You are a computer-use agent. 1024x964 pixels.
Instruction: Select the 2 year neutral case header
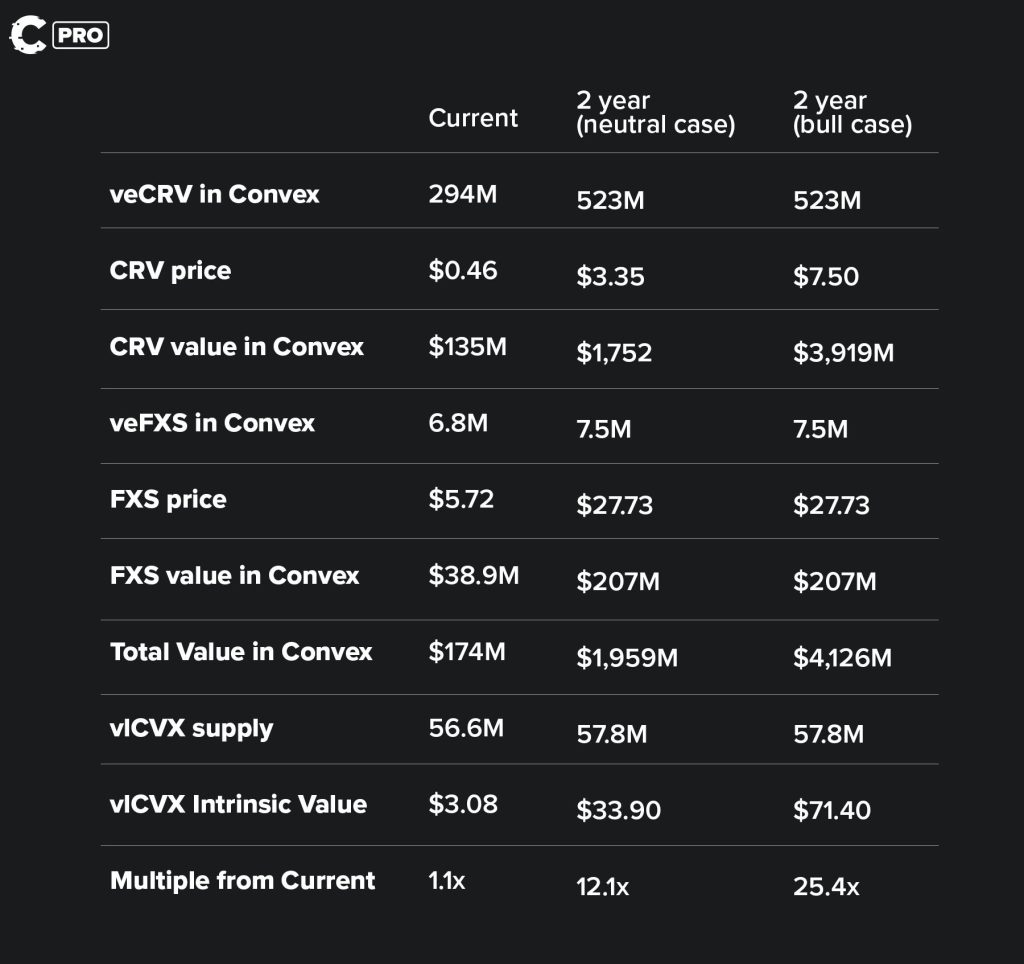(655, 113)
